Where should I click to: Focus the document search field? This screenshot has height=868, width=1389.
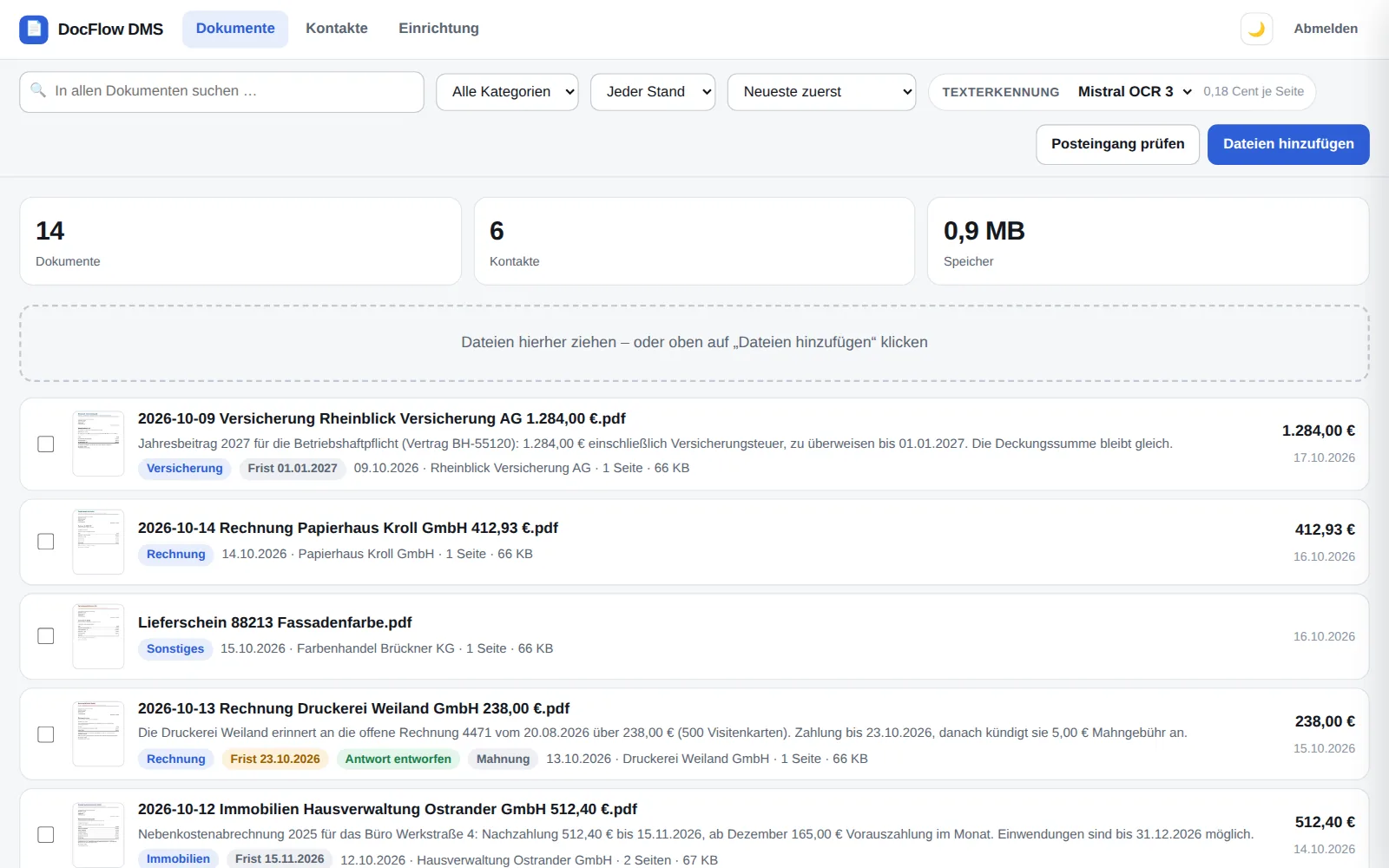pos(221,92)
